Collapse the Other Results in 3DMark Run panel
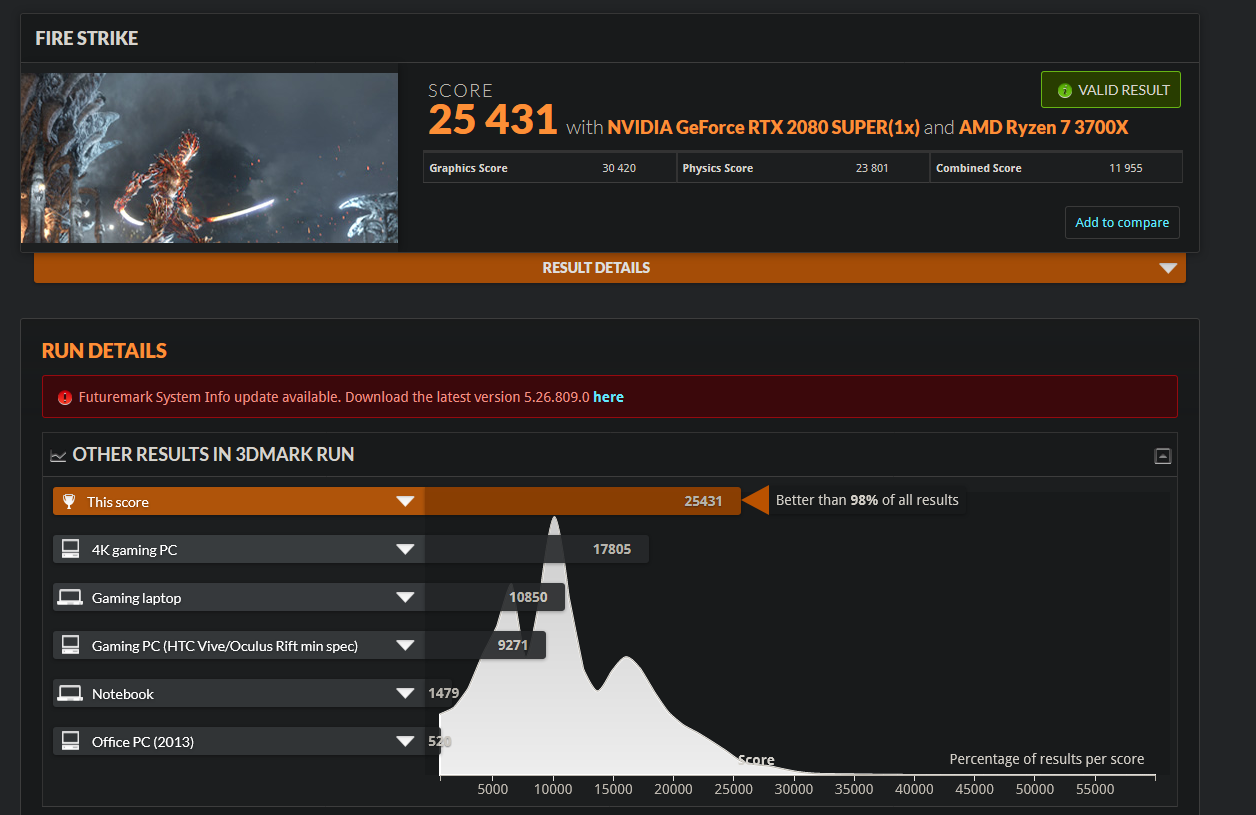Image resolution: width=1256 pixels, height=815 pixels. [x=1162, y=456]
